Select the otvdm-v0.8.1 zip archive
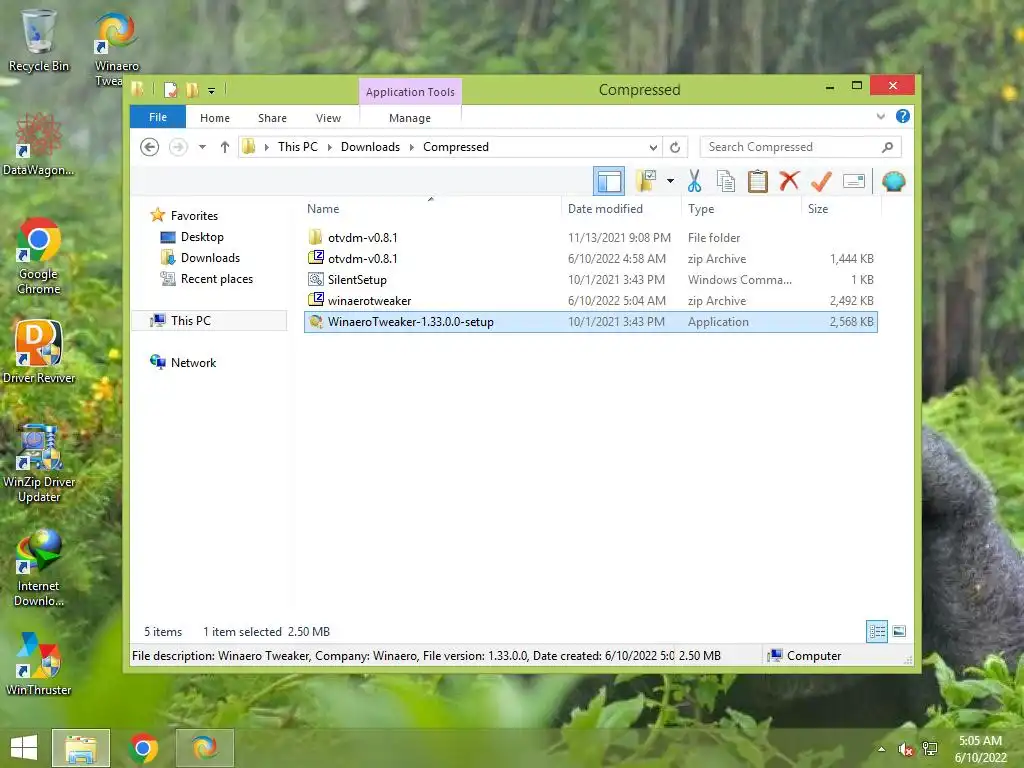 click(590, 259)
